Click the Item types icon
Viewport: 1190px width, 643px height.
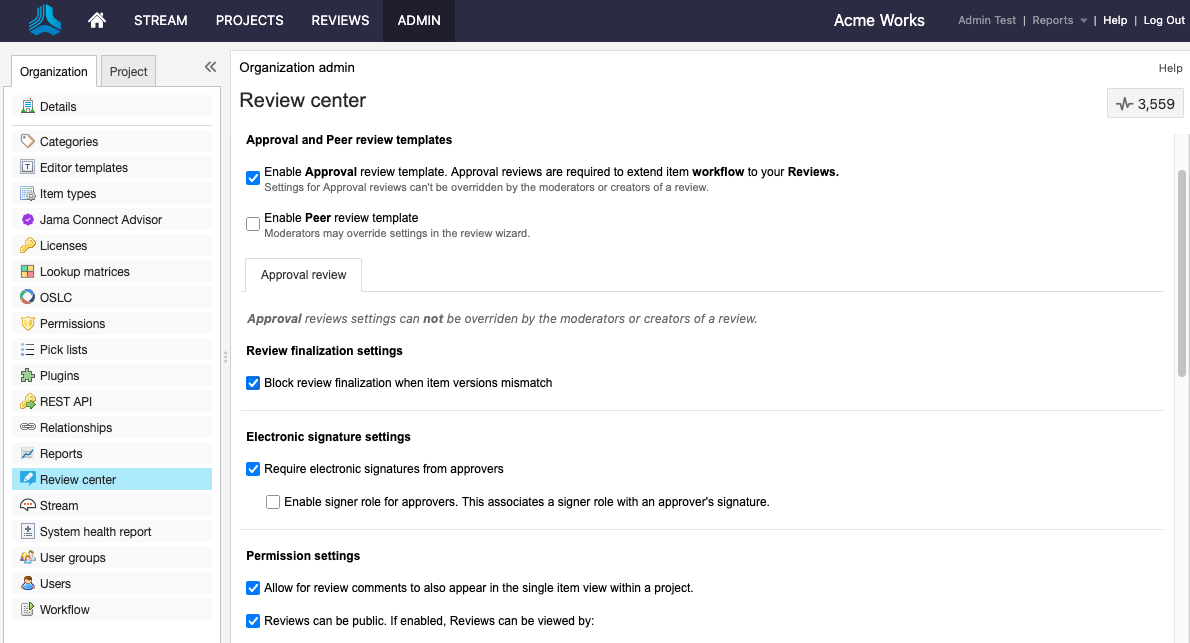click(27, 194)
